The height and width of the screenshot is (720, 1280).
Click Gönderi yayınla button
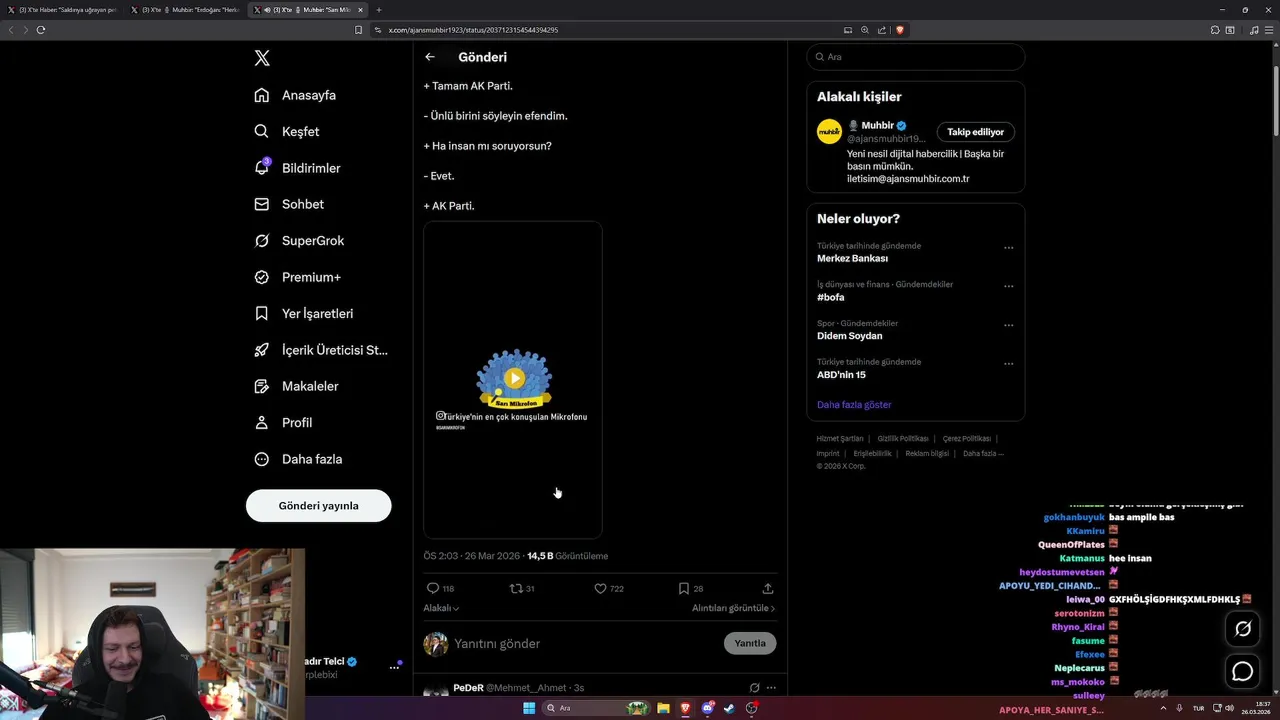[318, 505]
